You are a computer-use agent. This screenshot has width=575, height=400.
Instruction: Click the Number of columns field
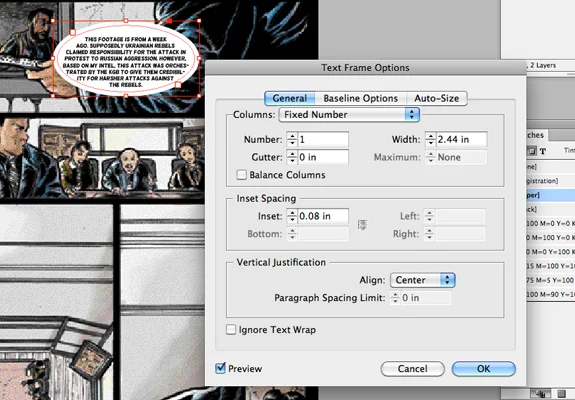(x=323, y=139)
